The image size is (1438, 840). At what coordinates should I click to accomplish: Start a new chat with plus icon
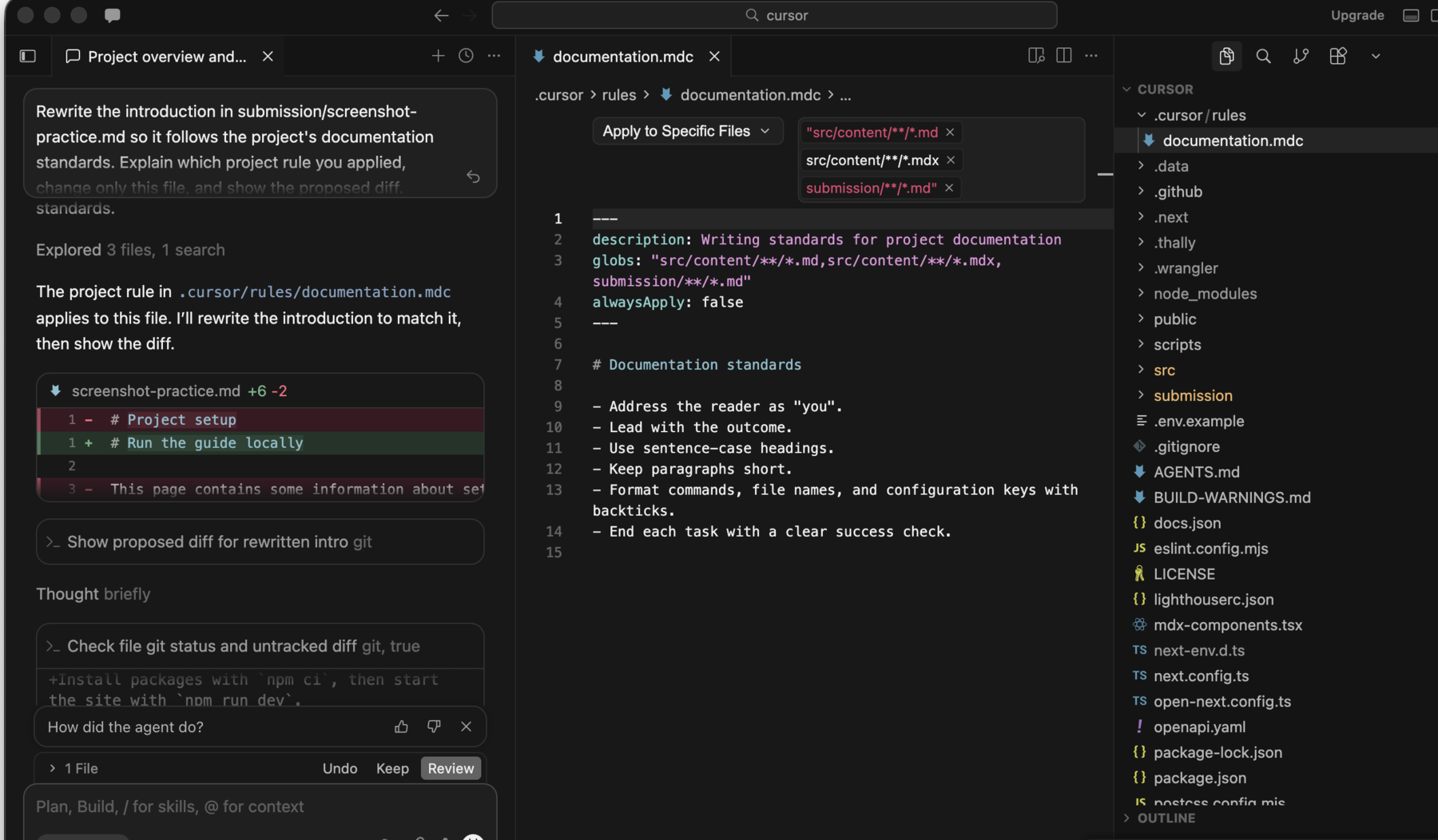click(x=438, y=56)
